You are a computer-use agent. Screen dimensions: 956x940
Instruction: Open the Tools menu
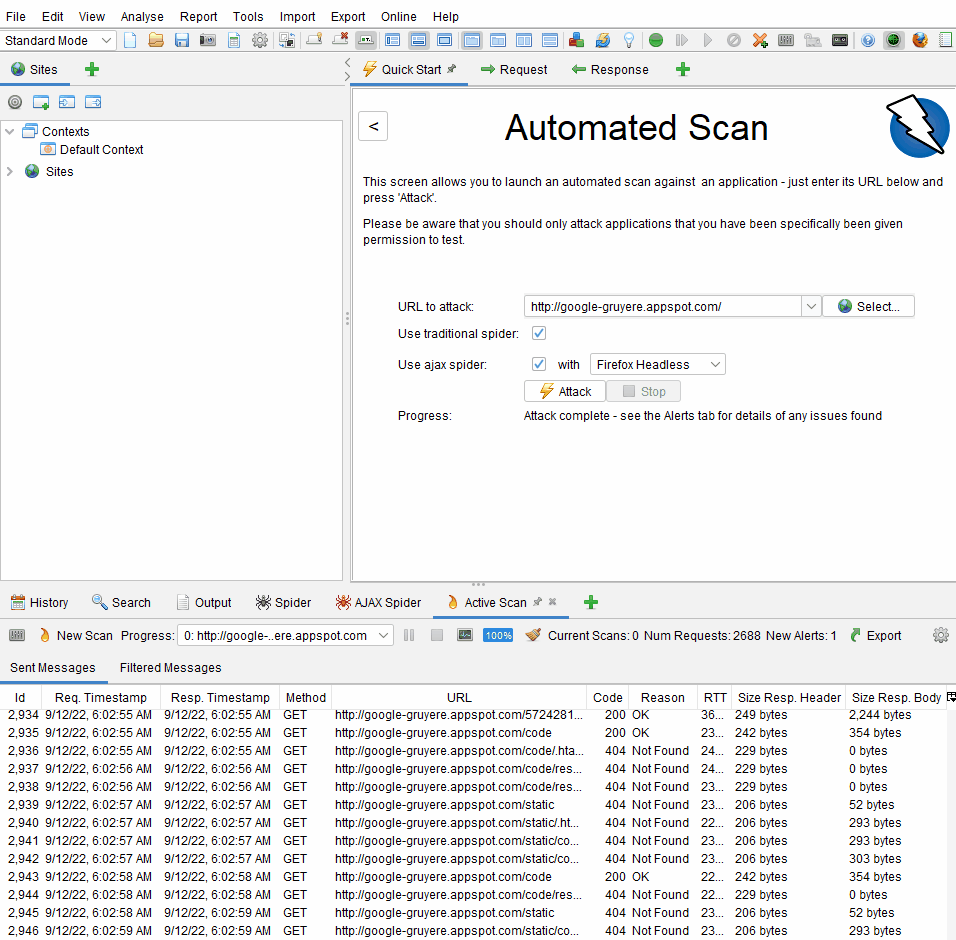[x=248, y=16]
